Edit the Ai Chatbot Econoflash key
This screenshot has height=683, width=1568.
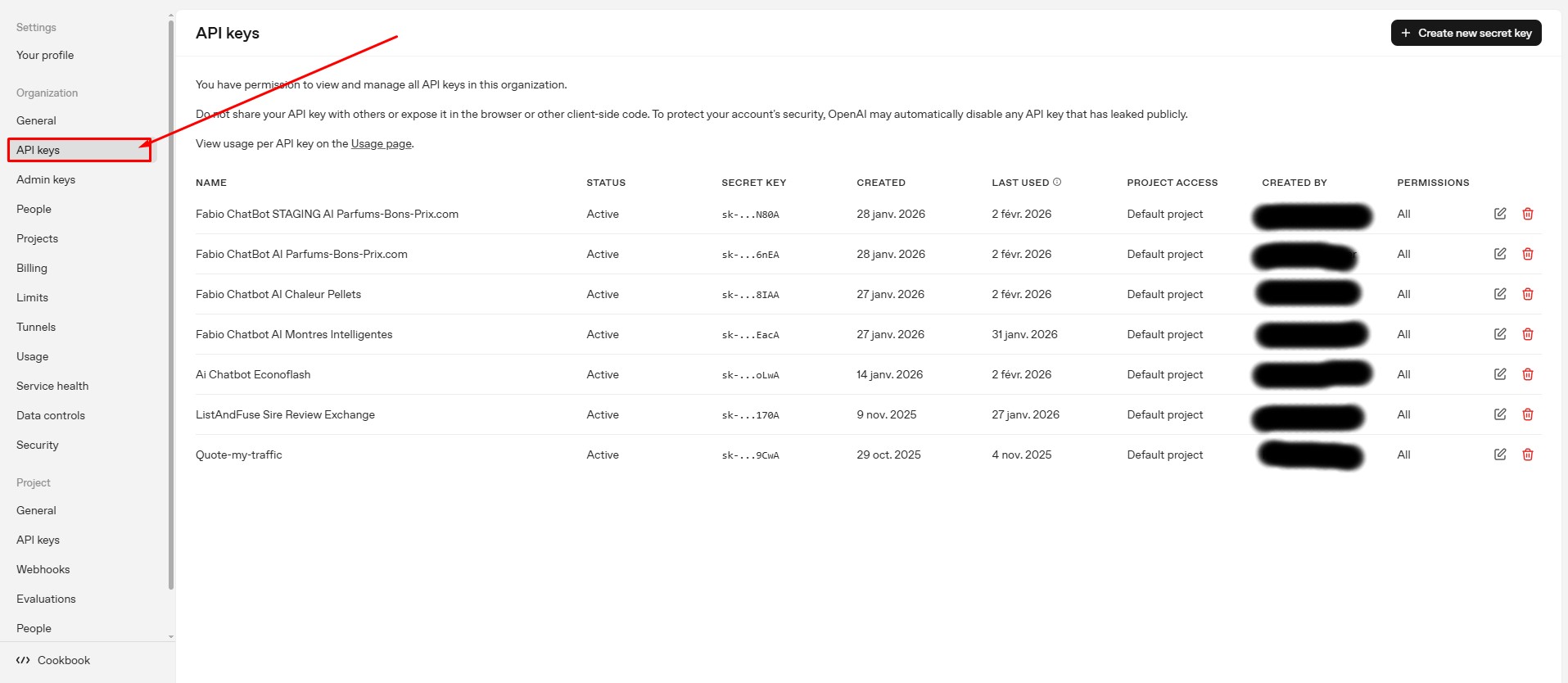tap(1500, 374)
